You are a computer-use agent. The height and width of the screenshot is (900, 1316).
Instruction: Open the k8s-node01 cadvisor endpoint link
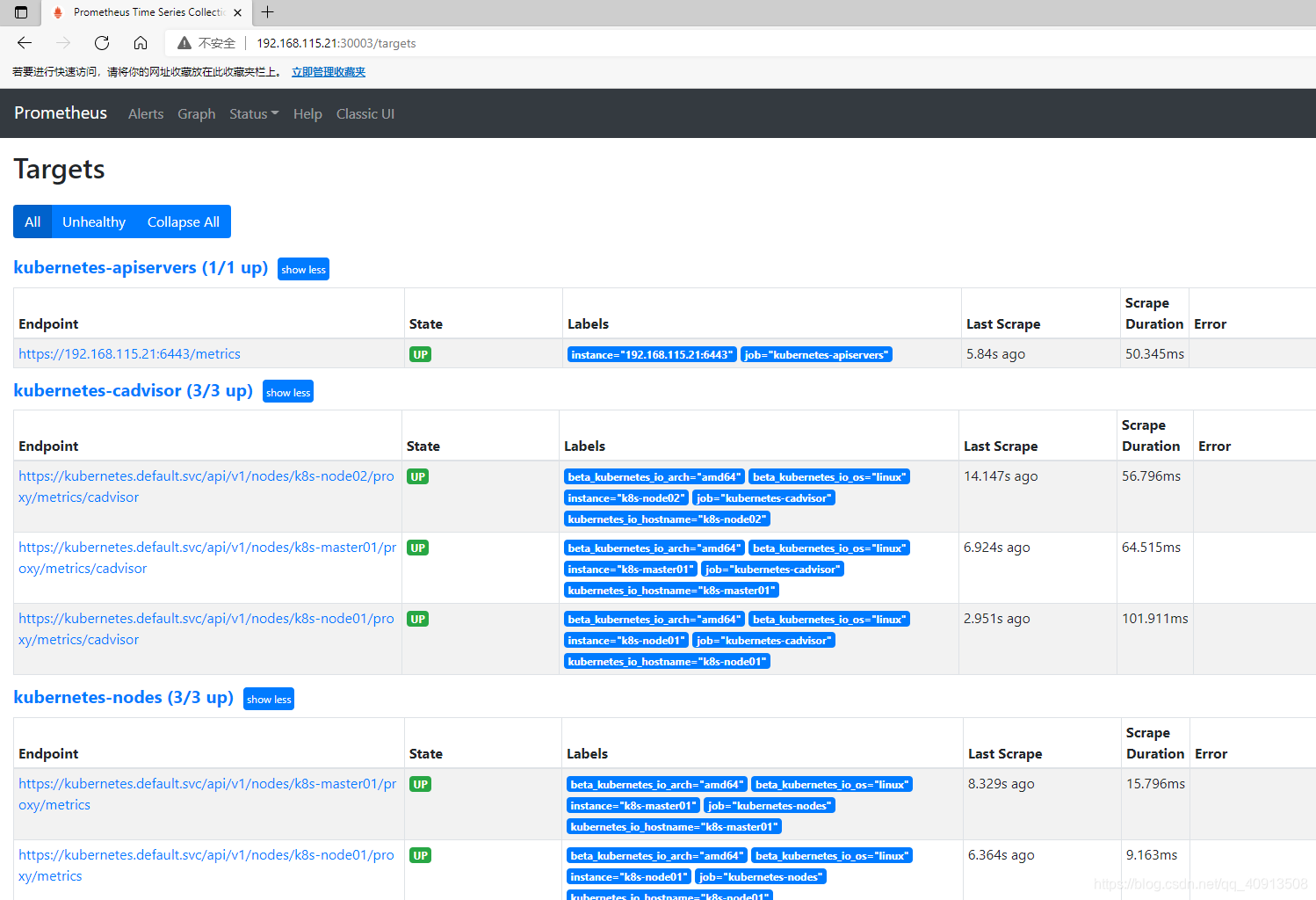(206, 629)
